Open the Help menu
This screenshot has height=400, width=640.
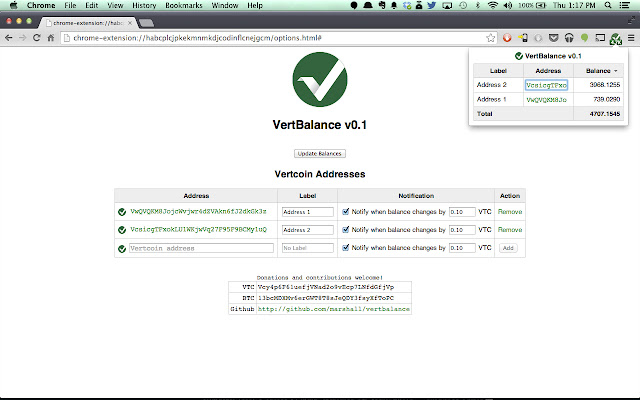[255, 5]
